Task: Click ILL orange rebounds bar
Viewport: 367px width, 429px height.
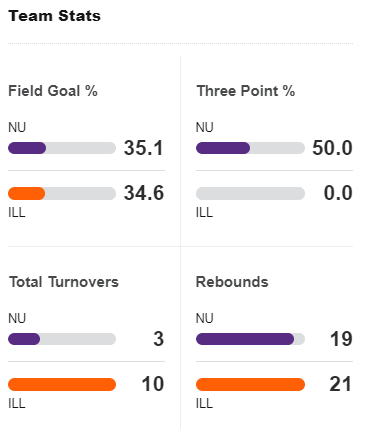Action: pyautogui.click(x=250, y=384)
